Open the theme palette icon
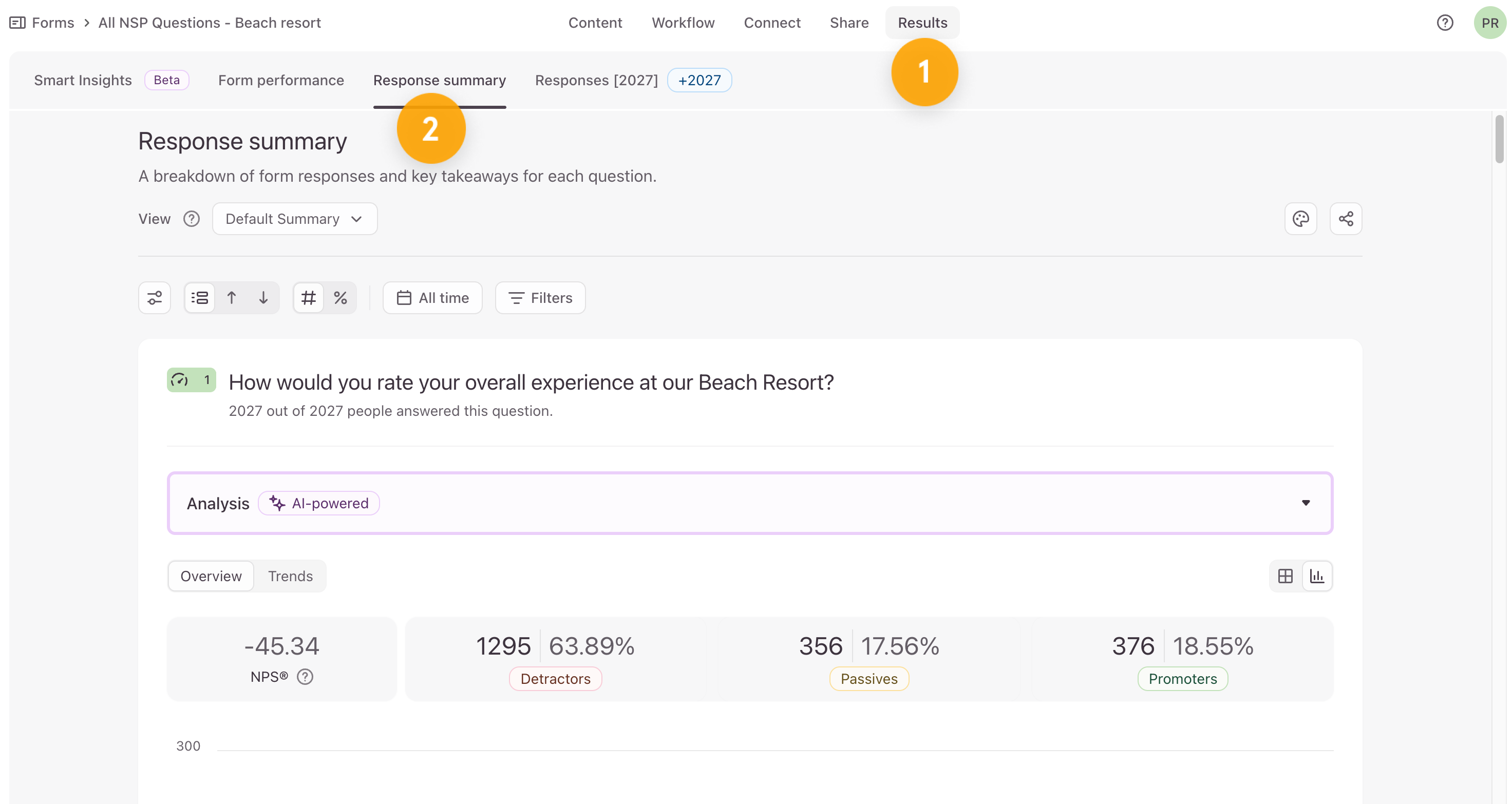The image size is (1512, 804). pos(1301,219)
